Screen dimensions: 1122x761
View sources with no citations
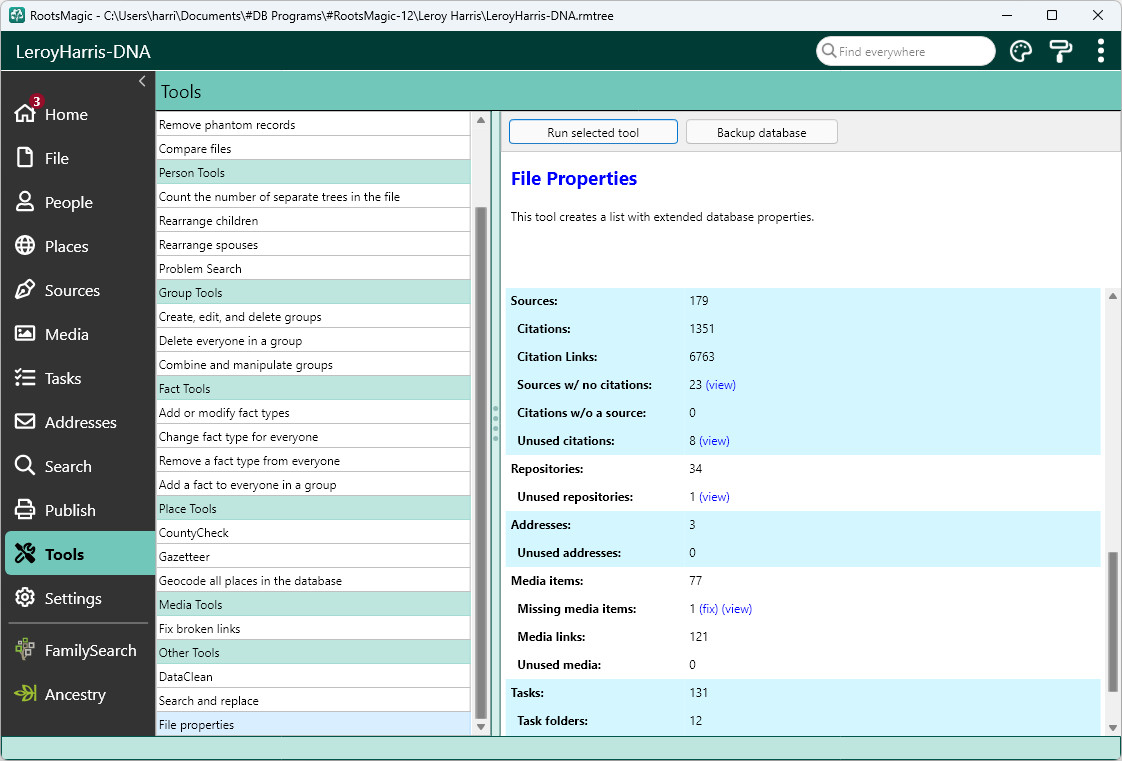(x=721, y=385)
